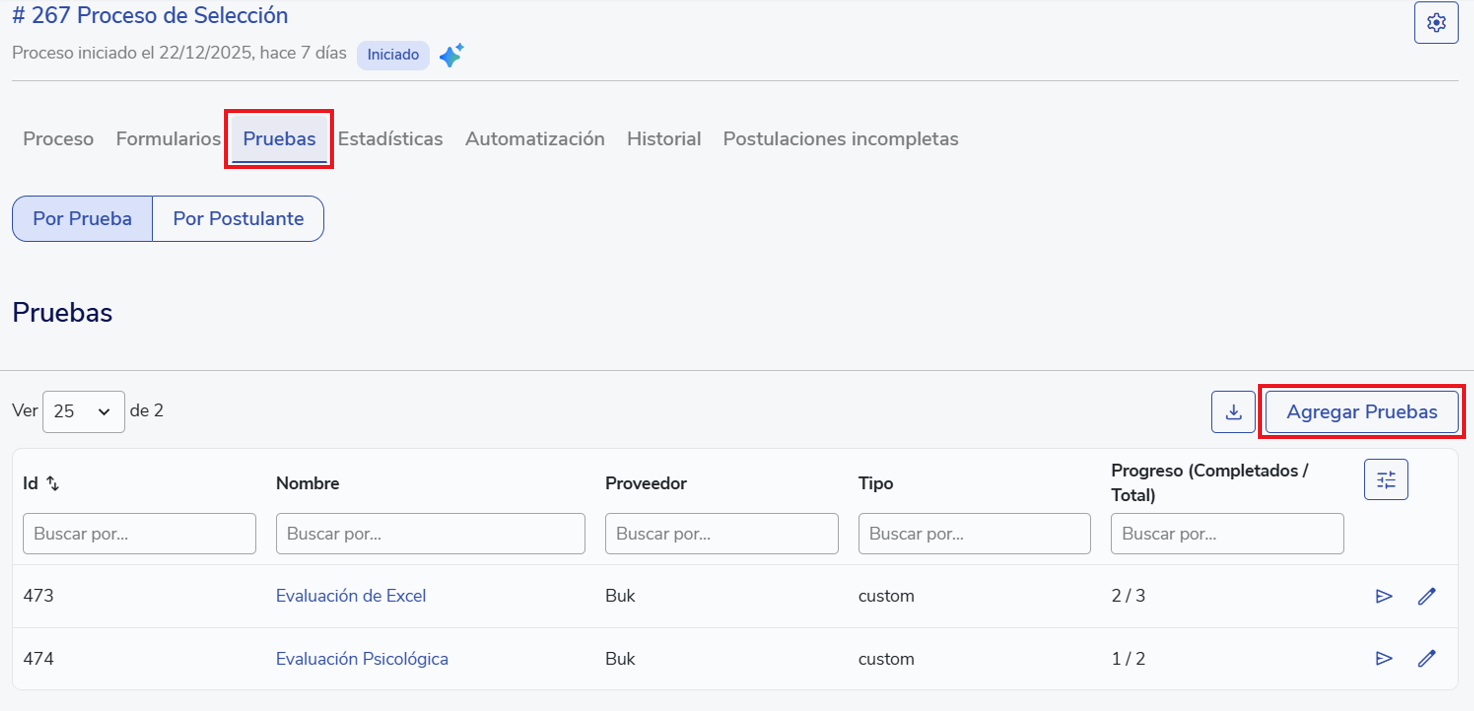The width and height of the screenshot is (1474, 711).
Task: Expand the rows-per-page dropdown showing 25
Action: pyautogui.click(x=83, y=412)
